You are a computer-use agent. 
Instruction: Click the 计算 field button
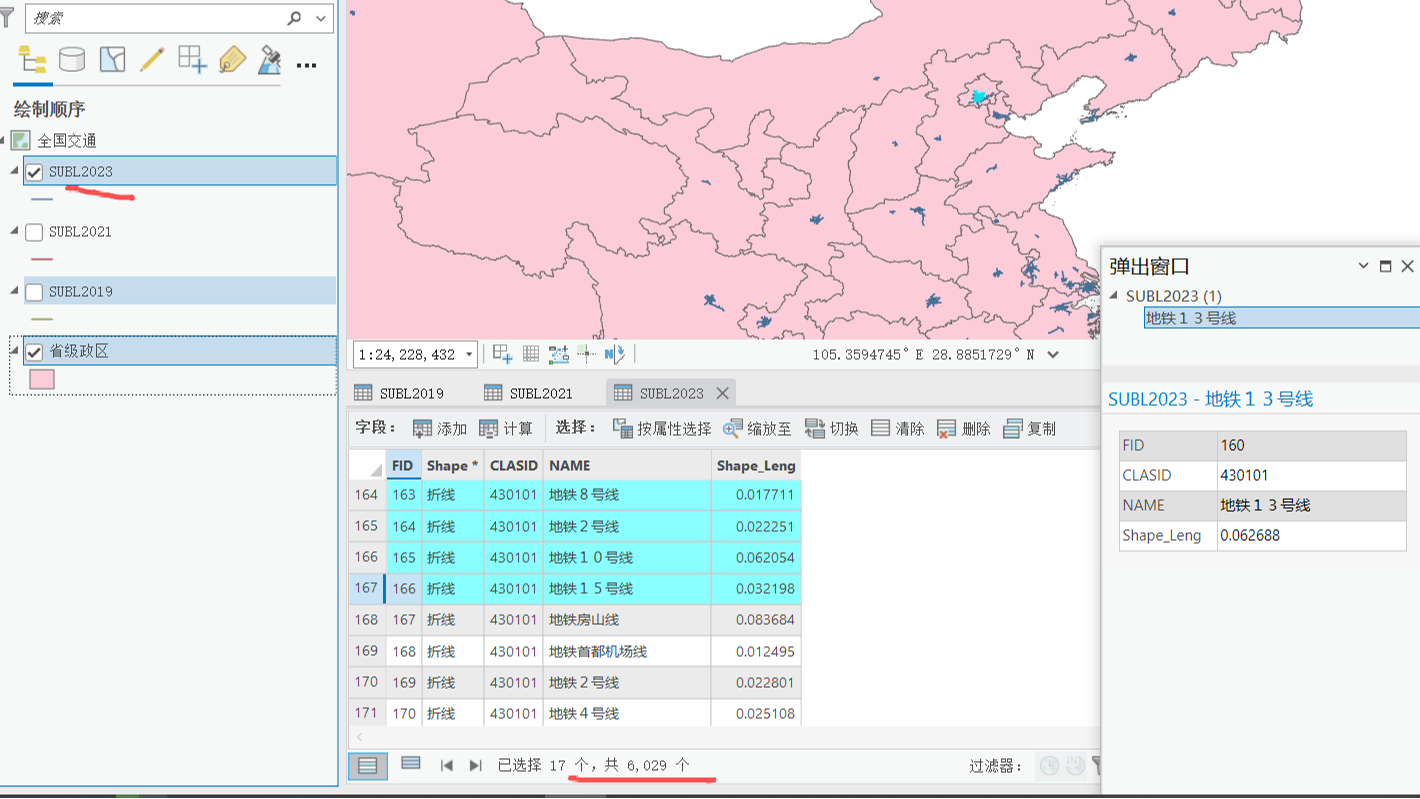click(x=506, y=428)
